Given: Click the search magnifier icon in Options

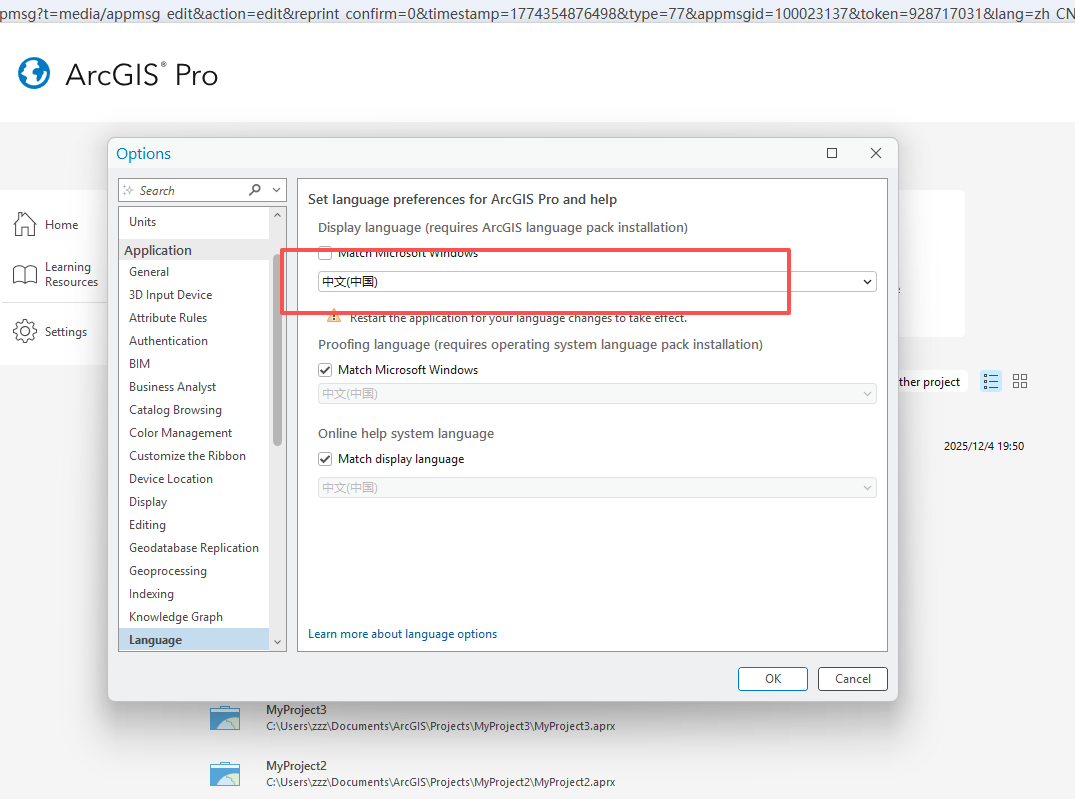Looking at the screenshot, I should point(255,190).
